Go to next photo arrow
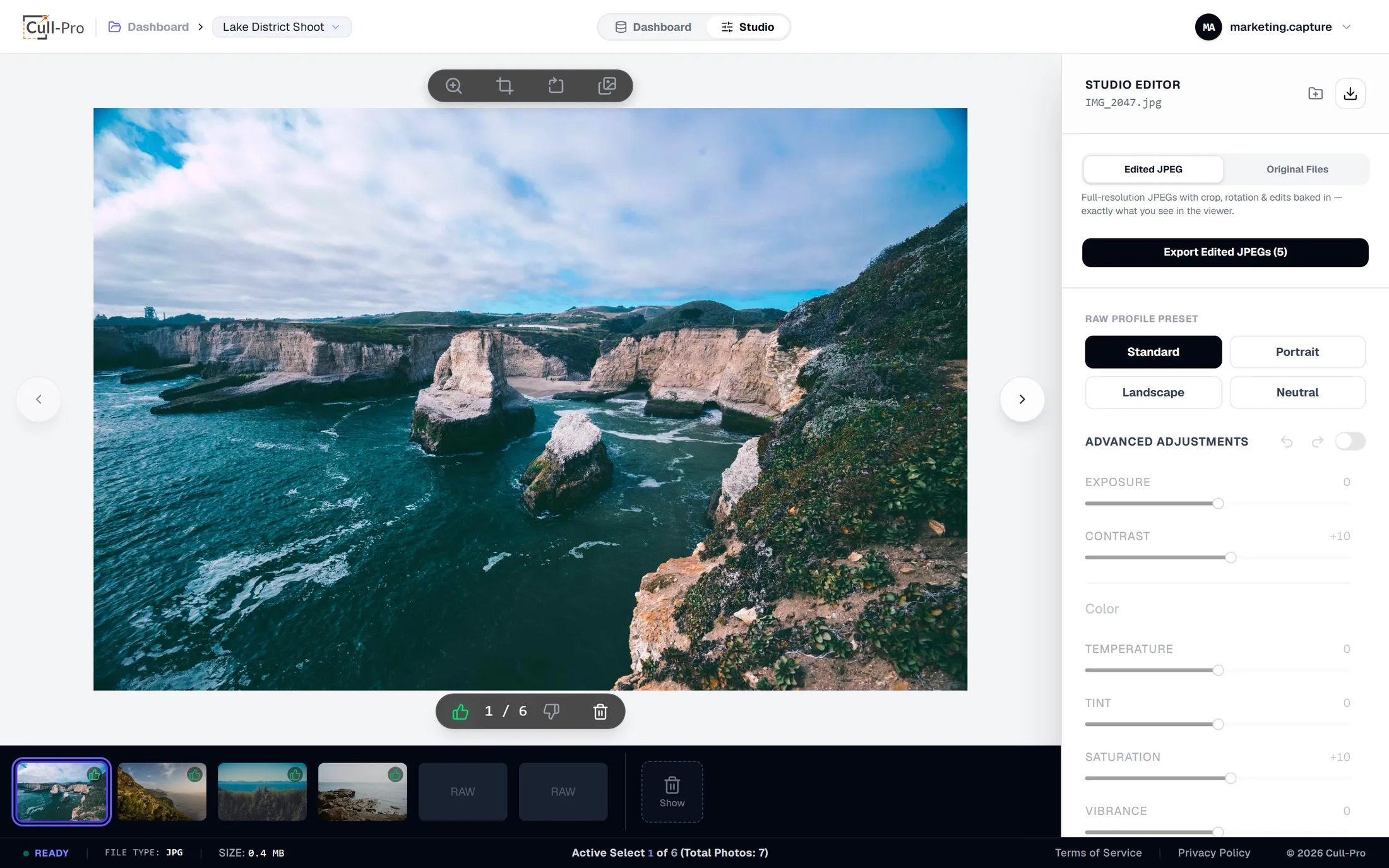 point(1022,399)
